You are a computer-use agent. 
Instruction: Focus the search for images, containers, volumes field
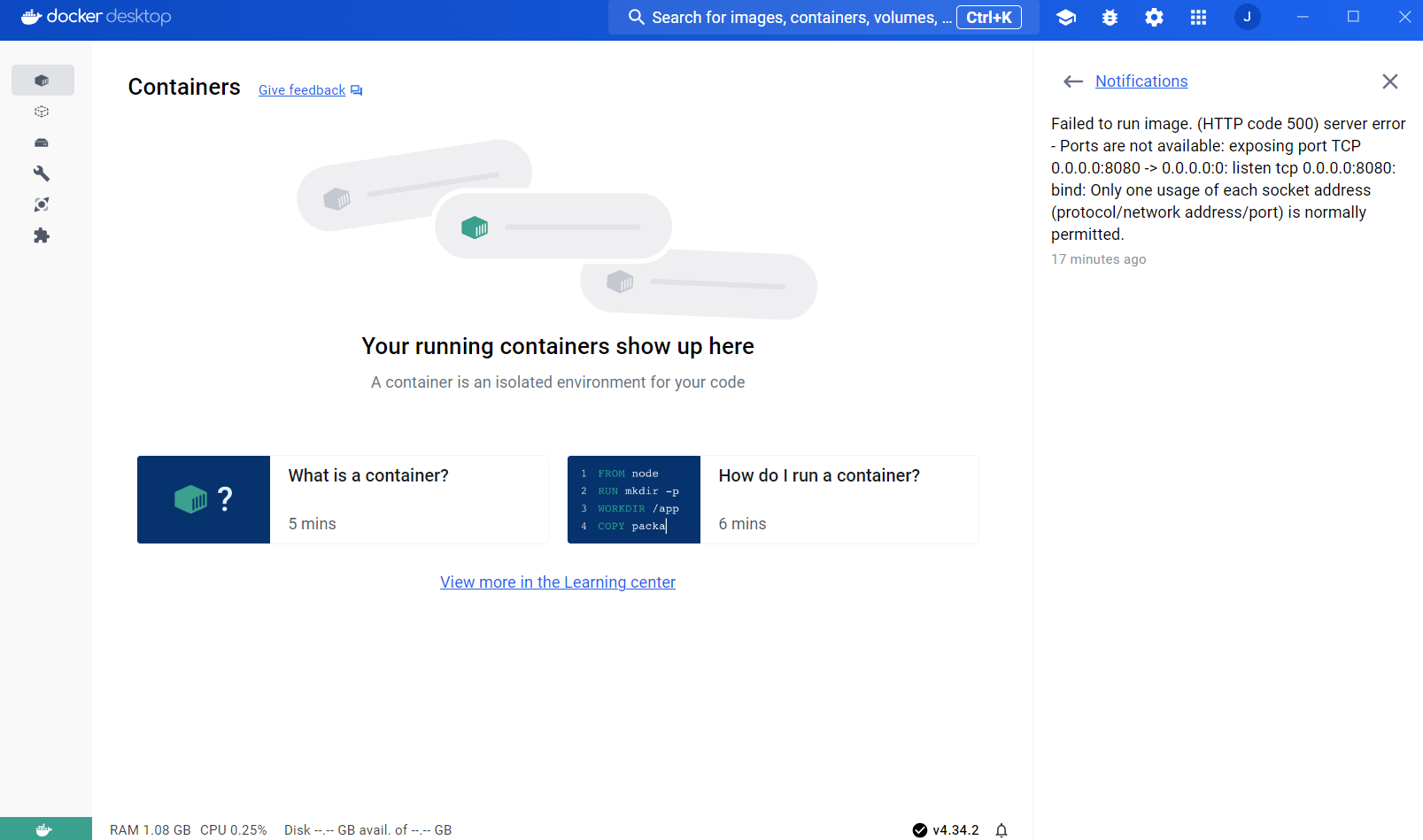pos(824,18)
